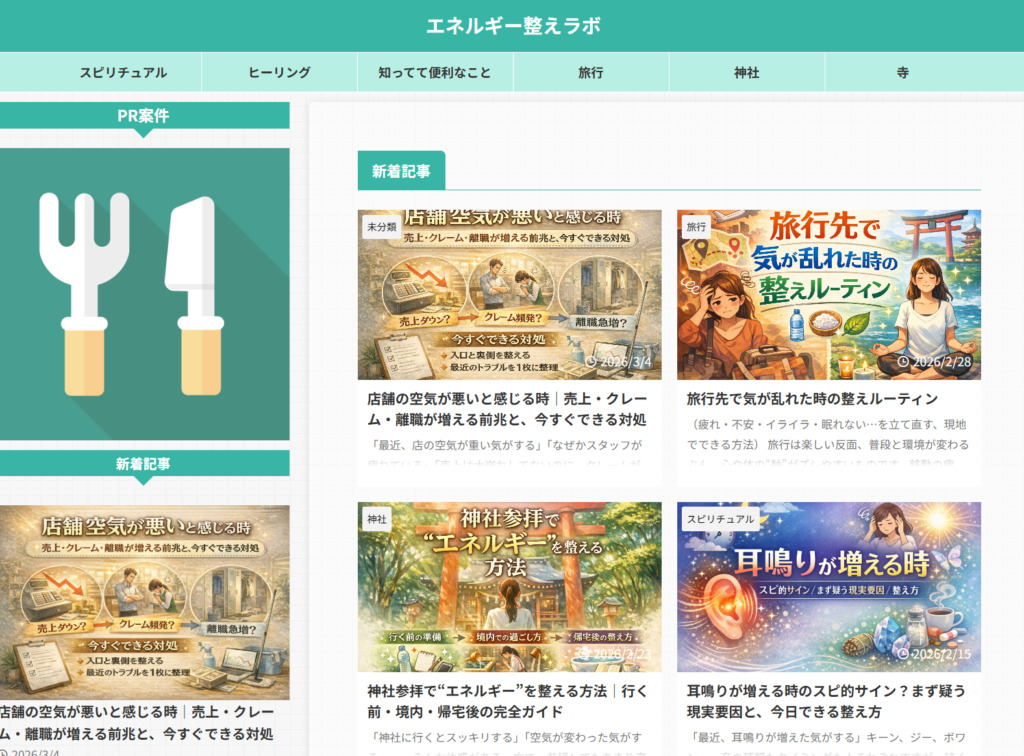The image size is (1024, 756).
Task: Open the 寺 navigation menu item
Action: click(902, 73)
